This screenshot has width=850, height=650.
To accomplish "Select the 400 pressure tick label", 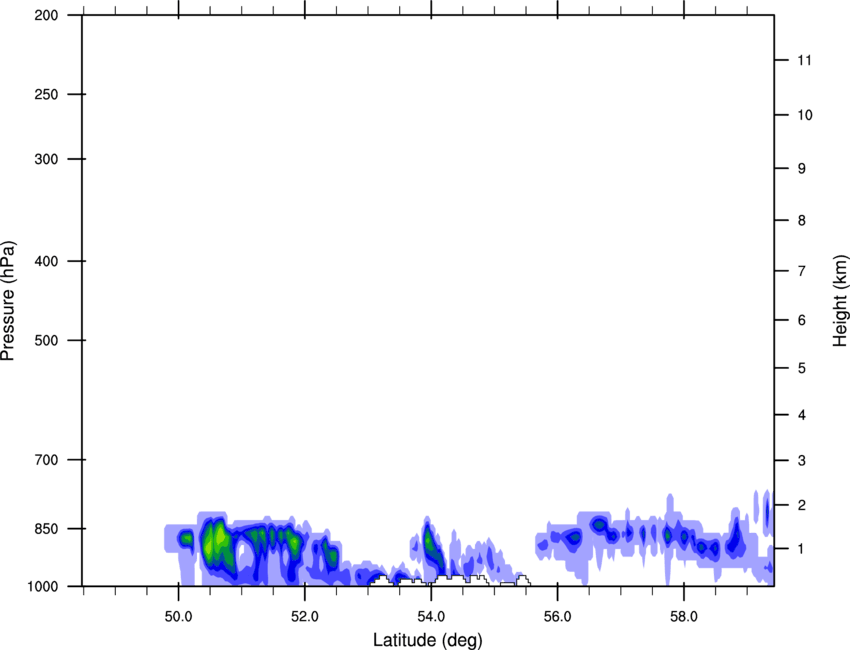I will (46, 261).
